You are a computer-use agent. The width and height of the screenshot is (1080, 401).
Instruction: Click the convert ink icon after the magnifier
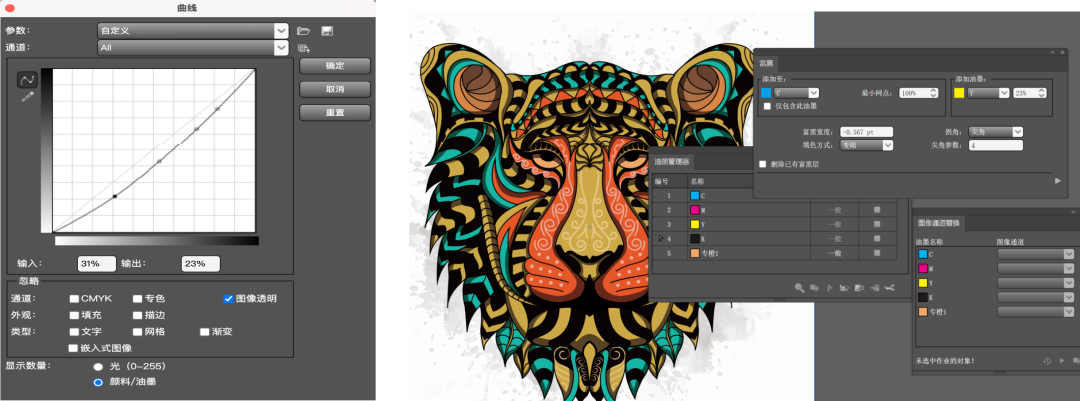pos(815,287)
